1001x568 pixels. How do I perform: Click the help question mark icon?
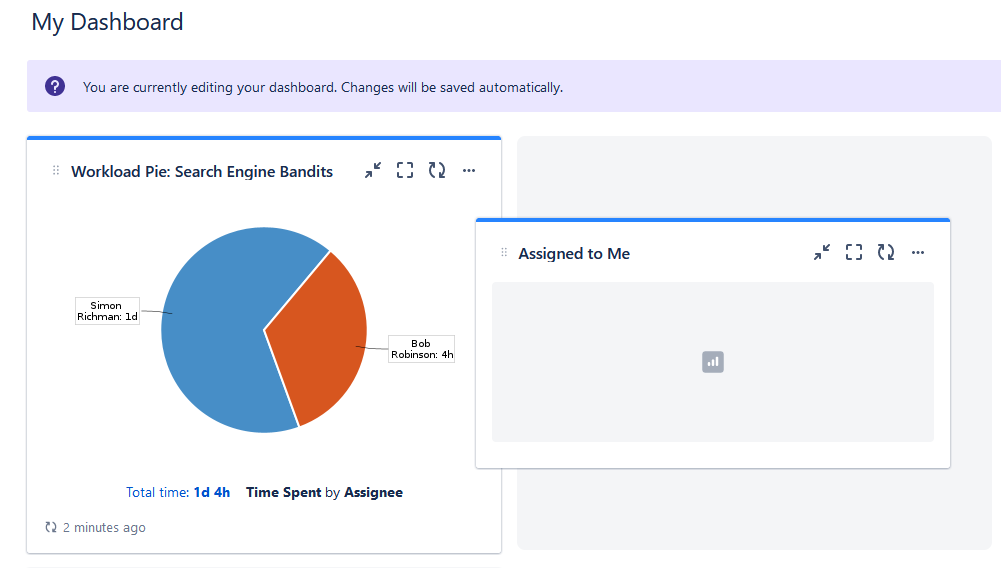point(55,86)
